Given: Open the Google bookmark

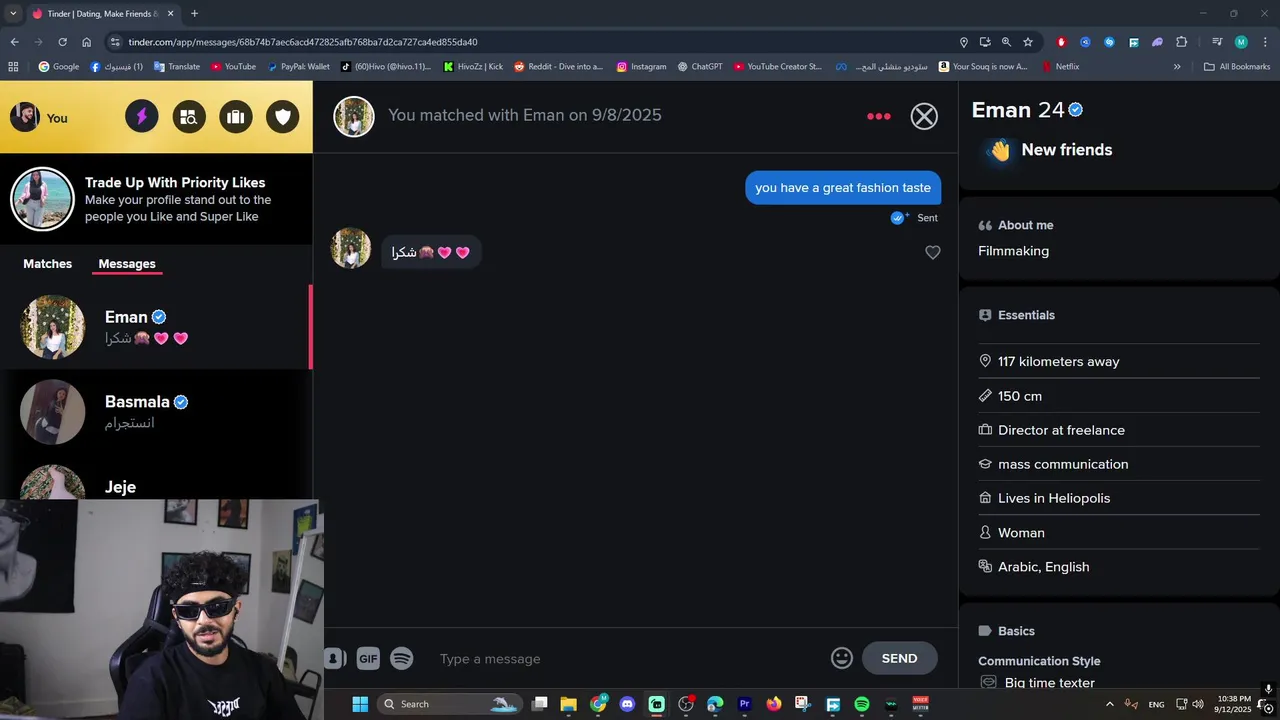Looking at the screenshot, I should pos(59,67).
